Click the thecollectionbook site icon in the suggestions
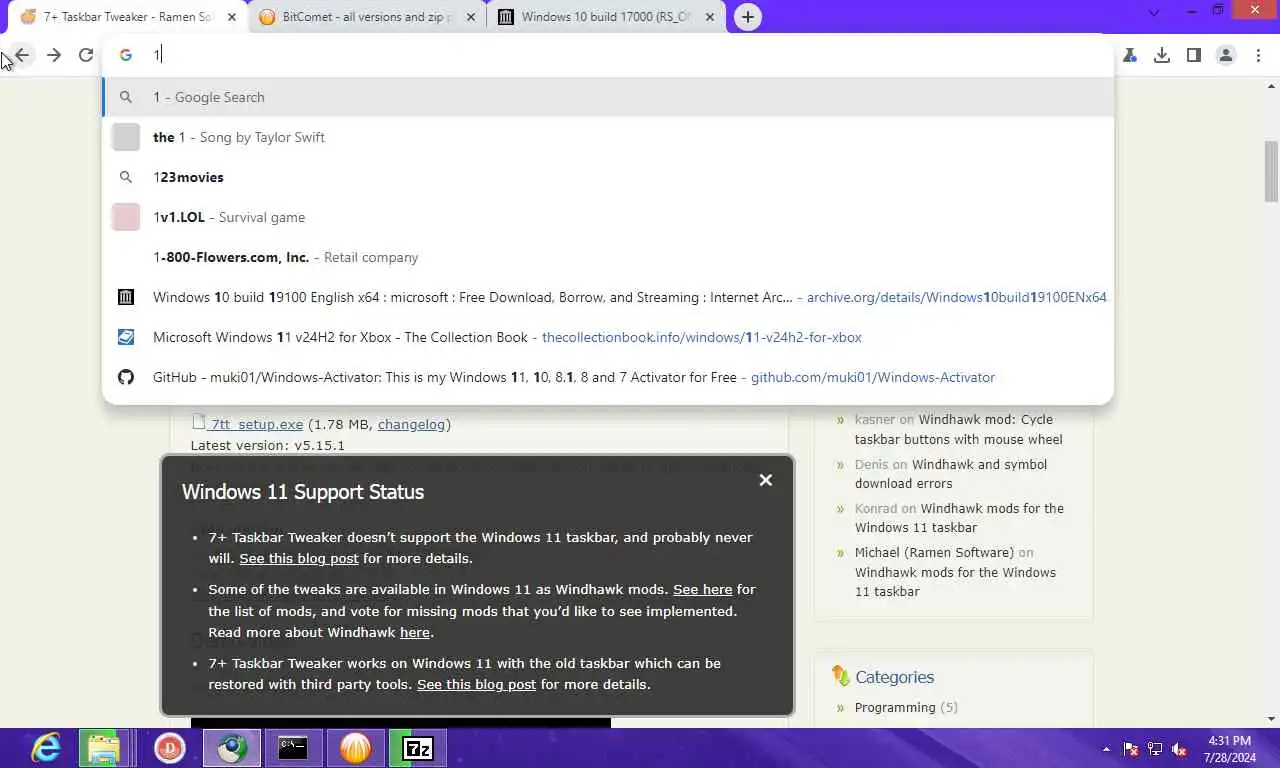This screenshot has width=1280, height=768. point(126,337)
